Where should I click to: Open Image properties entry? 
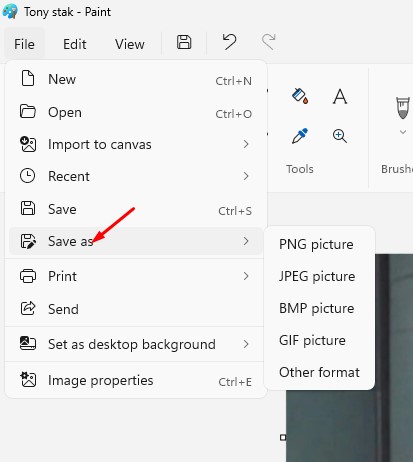click(136, 380)
